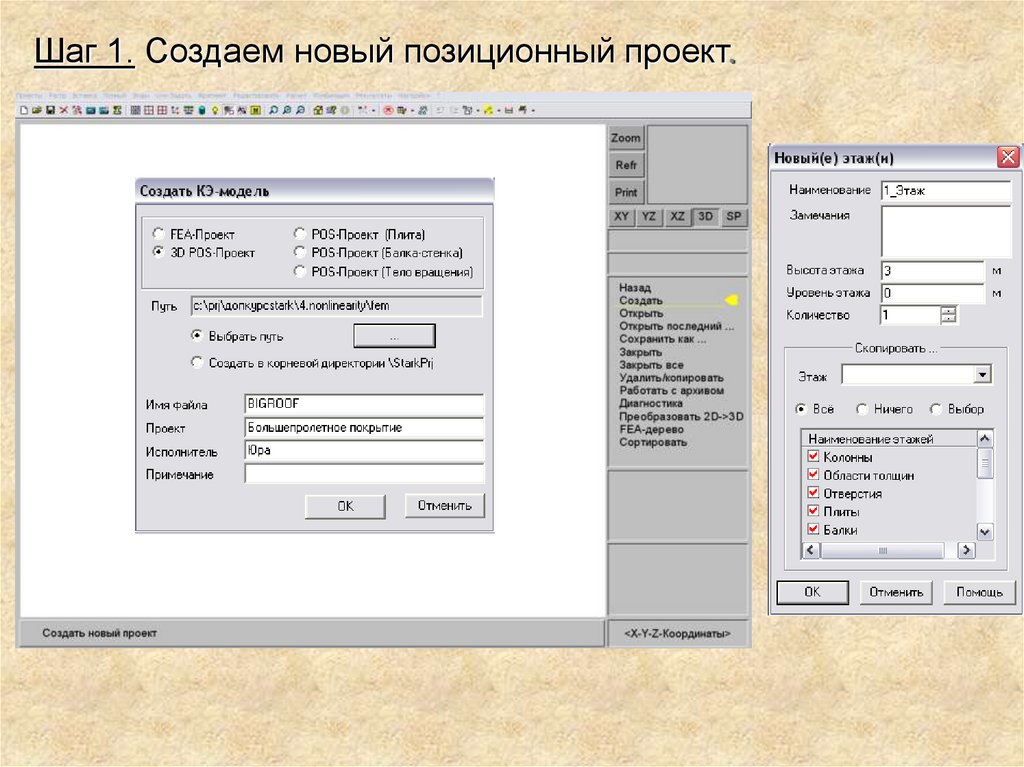Uncheck the Области толщин checkbox

click(x=813, y=474)
